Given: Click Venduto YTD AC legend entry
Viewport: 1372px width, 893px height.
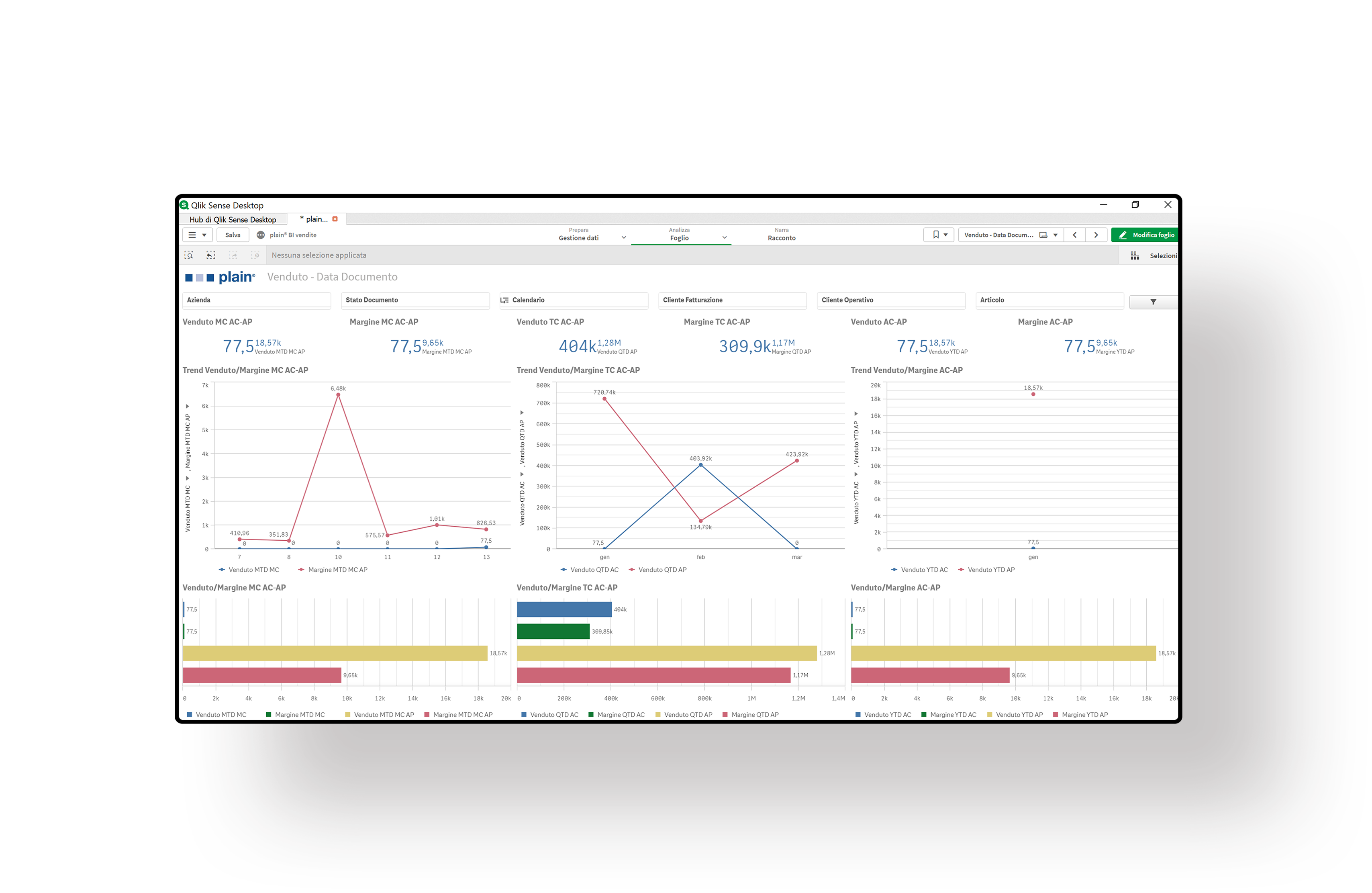Looking at the screenshot, I should [919, 570].
